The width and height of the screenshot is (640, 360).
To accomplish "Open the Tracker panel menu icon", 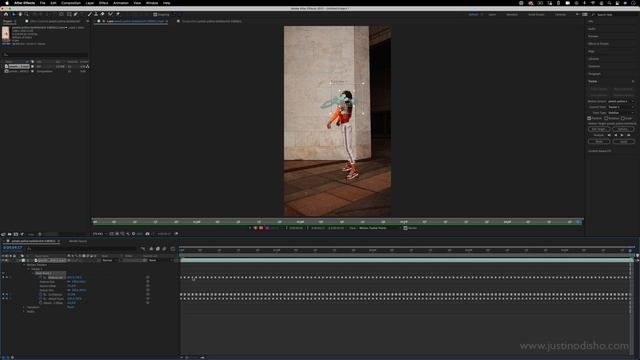I will [633, 81].
